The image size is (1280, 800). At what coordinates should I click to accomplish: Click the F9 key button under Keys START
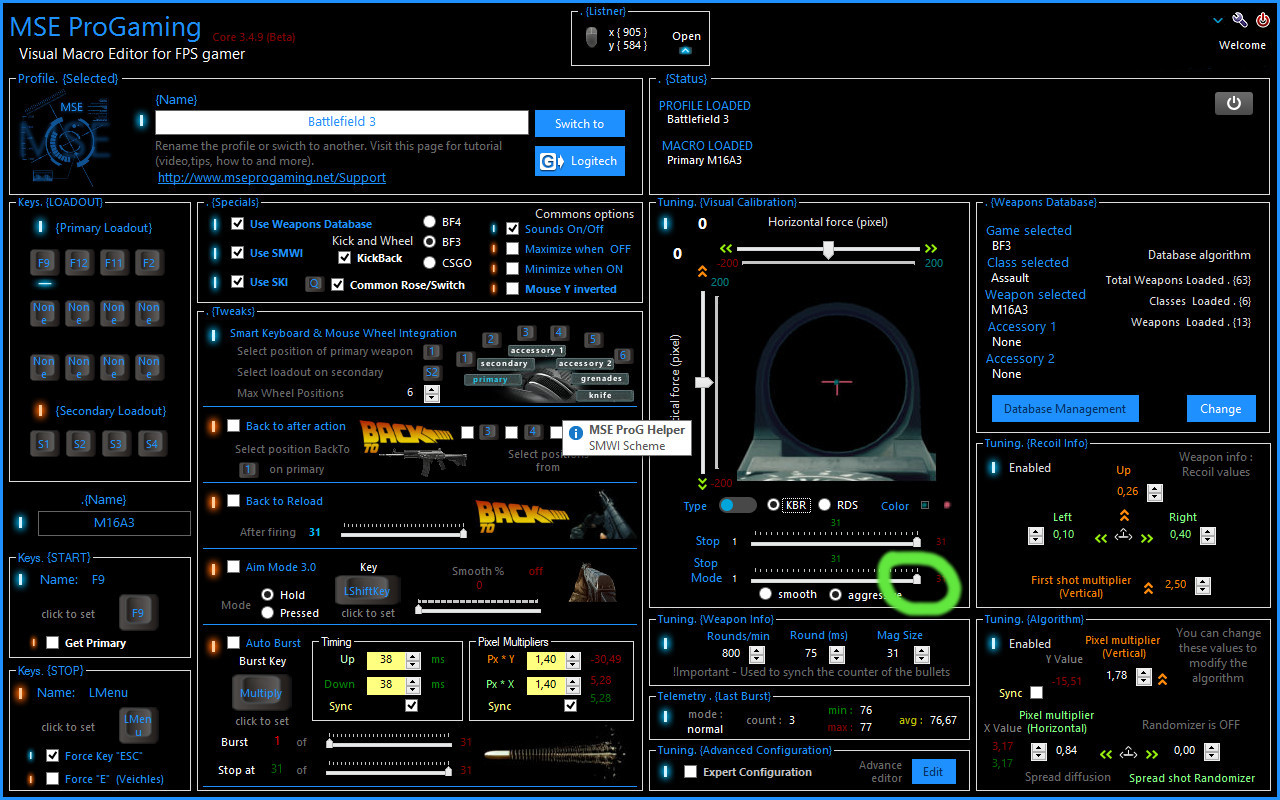(x=138, y=613)
